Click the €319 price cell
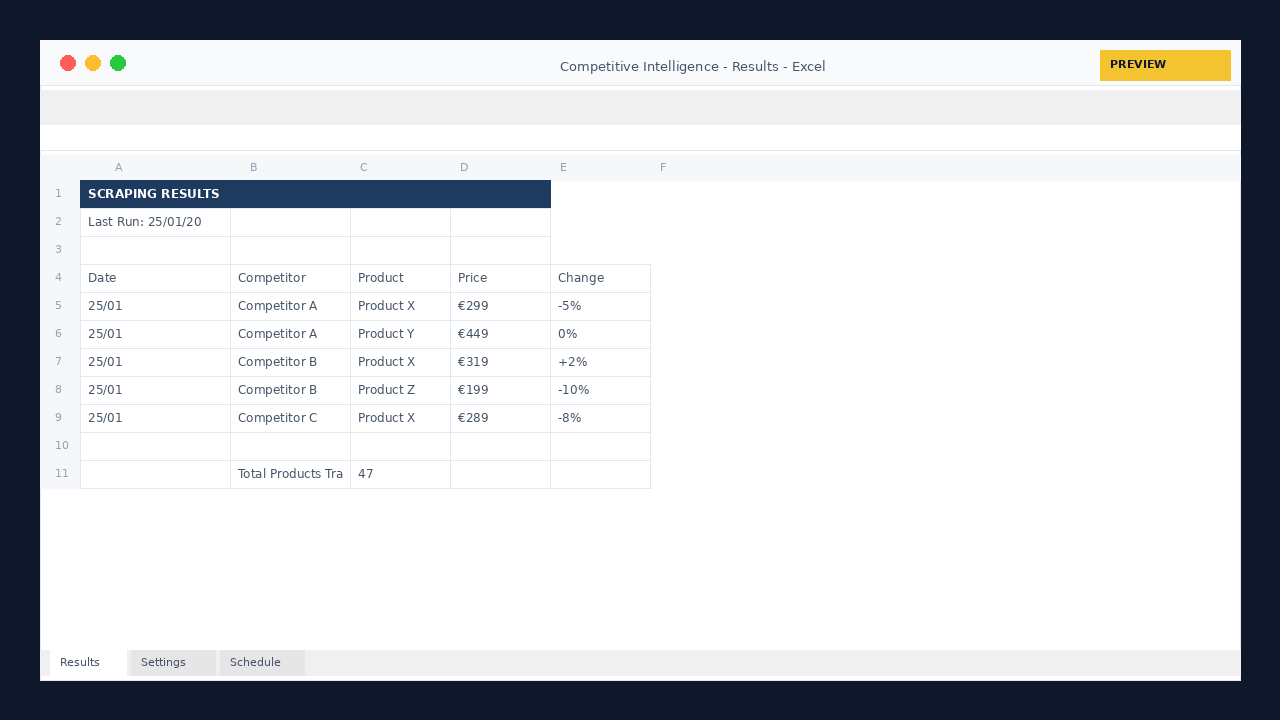The image size is (1280, 720). [x=500, y=362]
